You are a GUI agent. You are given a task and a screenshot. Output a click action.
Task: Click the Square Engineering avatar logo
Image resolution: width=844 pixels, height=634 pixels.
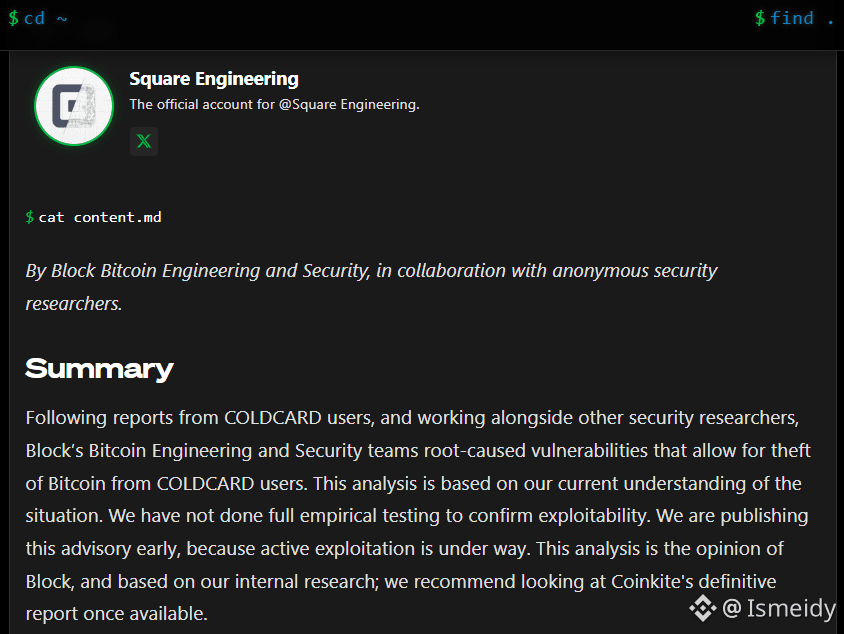(74, 106)
